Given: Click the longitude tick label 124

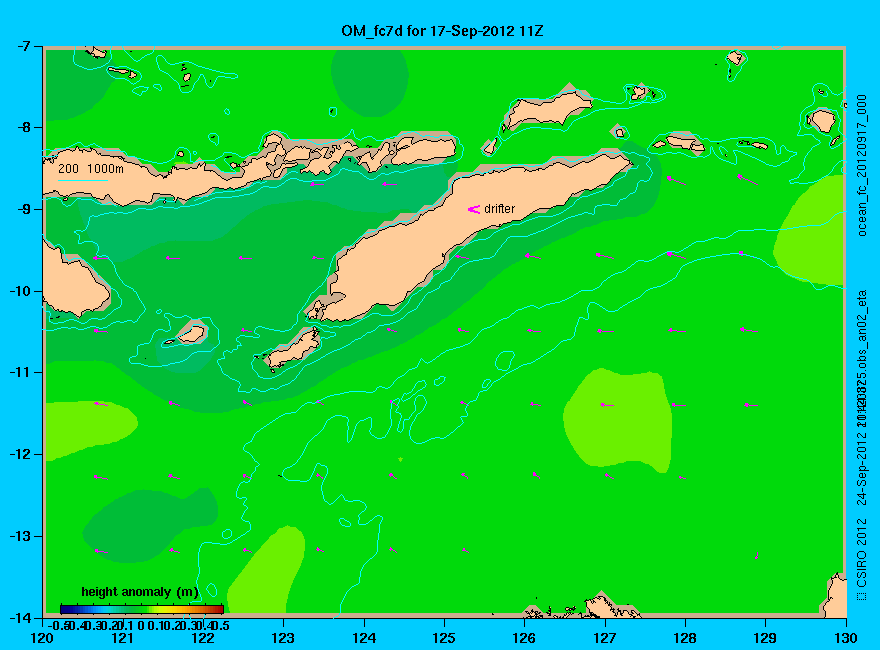Looking at the screenshot, I should coord(364,638).
